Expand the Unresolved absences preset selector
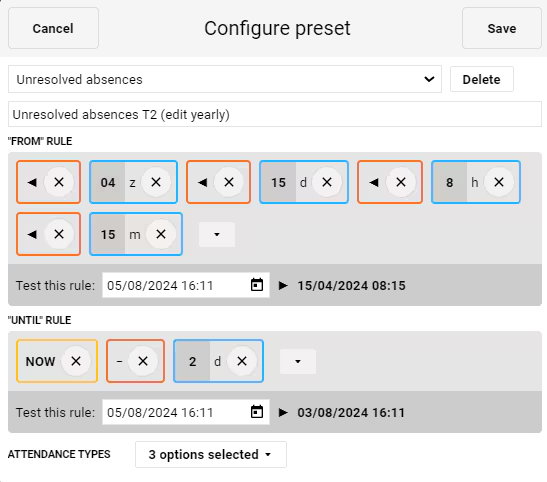 tap(225, 79)
